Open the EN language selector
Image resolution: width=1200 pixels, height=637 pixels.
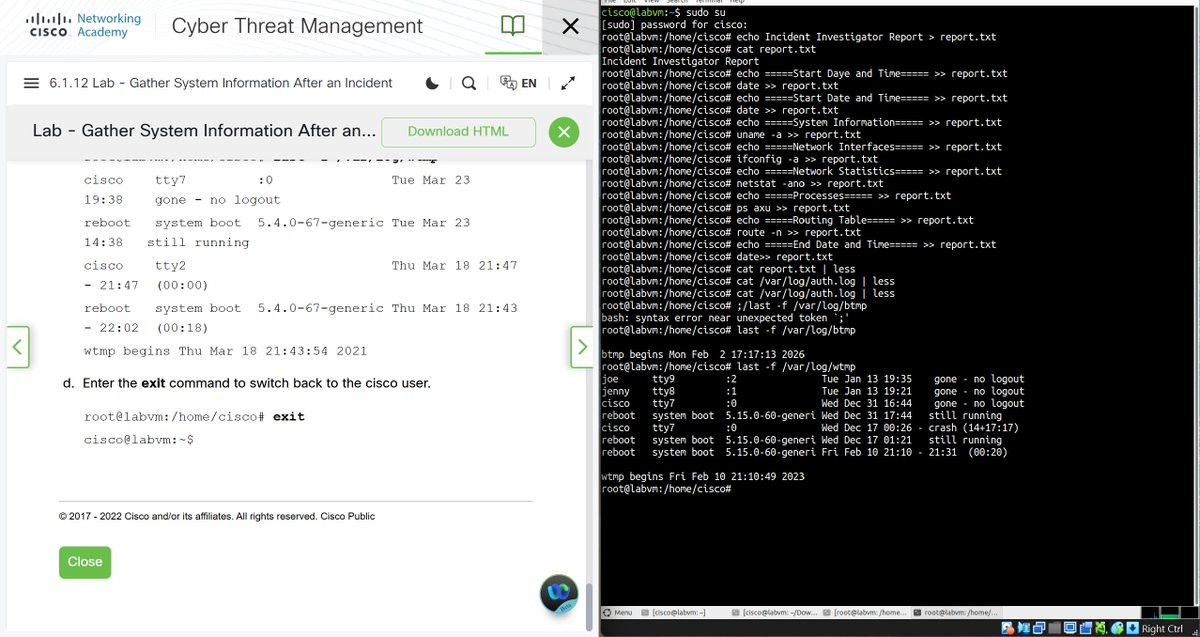pos(518,83)
